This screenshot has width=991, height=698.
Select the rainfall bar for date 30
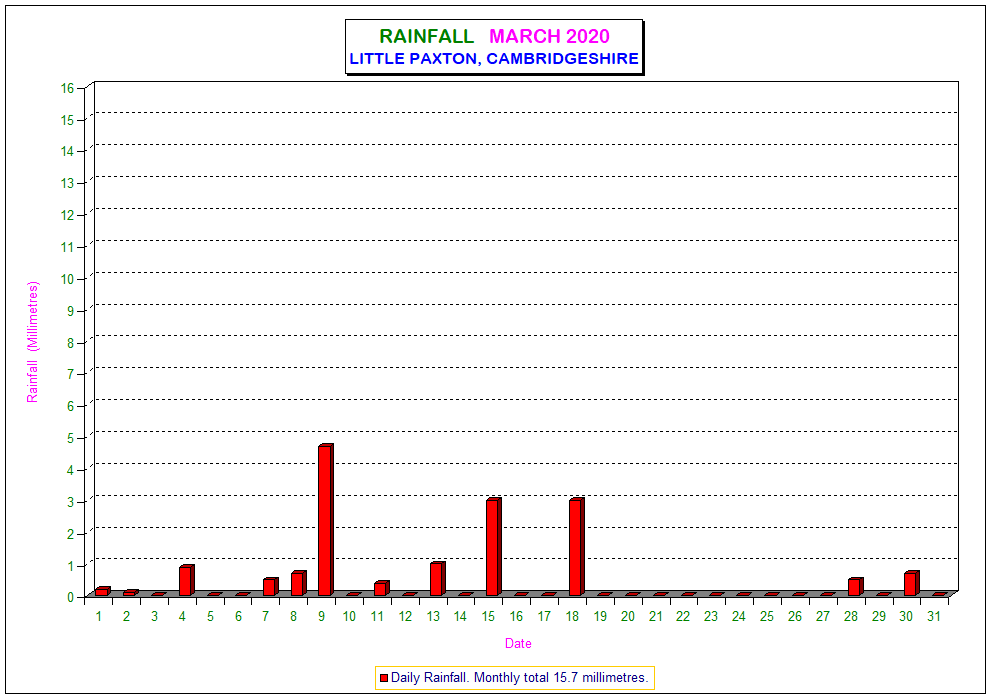coord(911,583)
